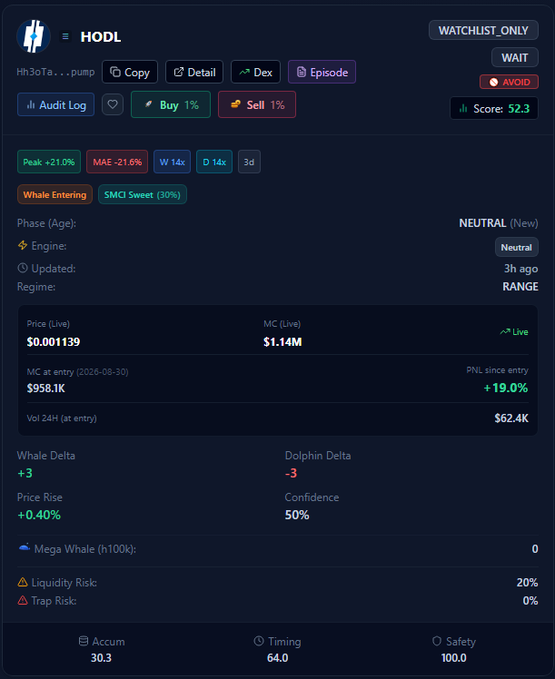
Task: Click the lightning Engine icon
Action: point(23,246)
